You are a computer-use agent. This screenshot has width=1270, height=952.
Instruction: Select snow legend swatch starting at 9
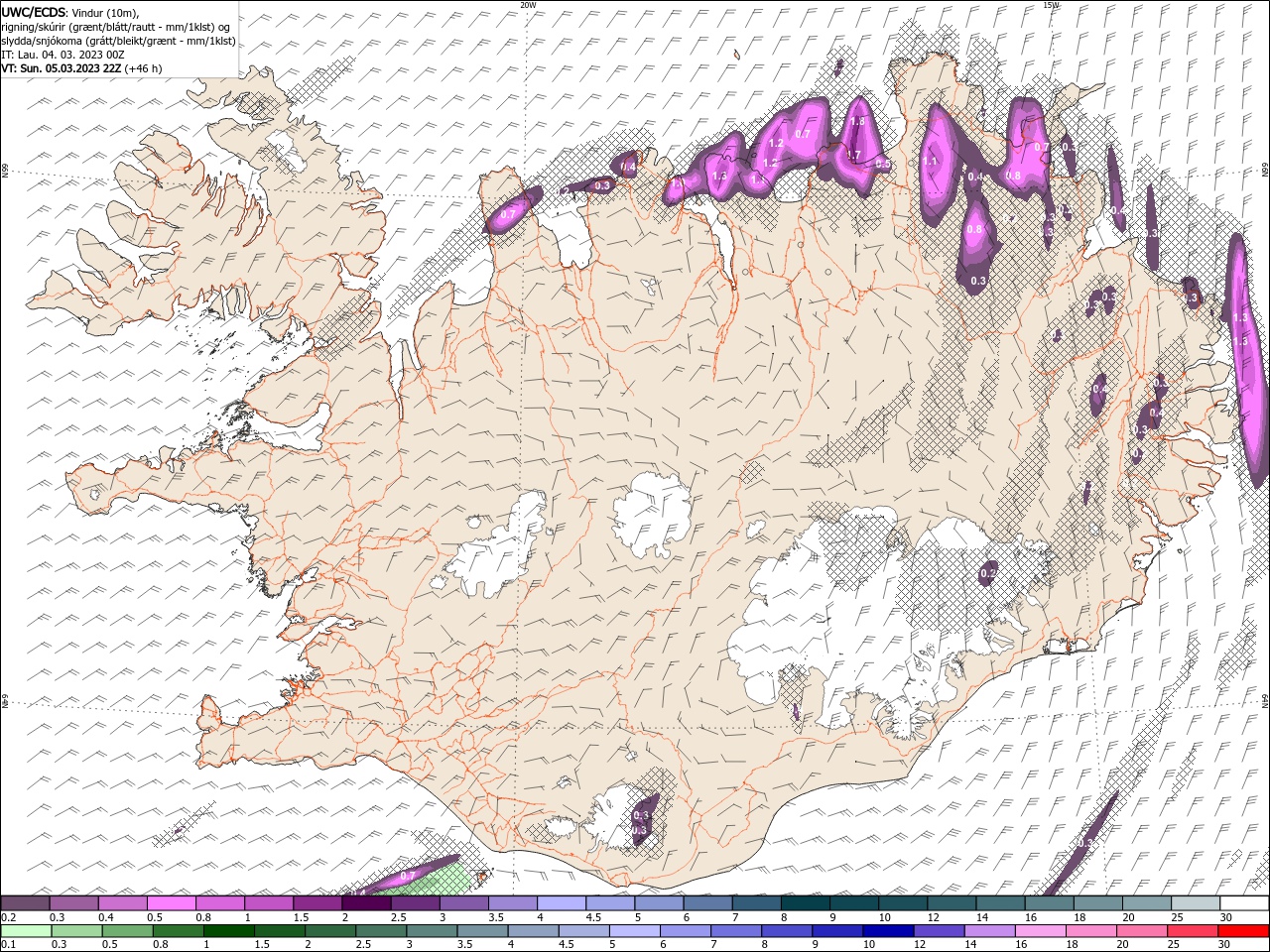[x=853, y=903]
